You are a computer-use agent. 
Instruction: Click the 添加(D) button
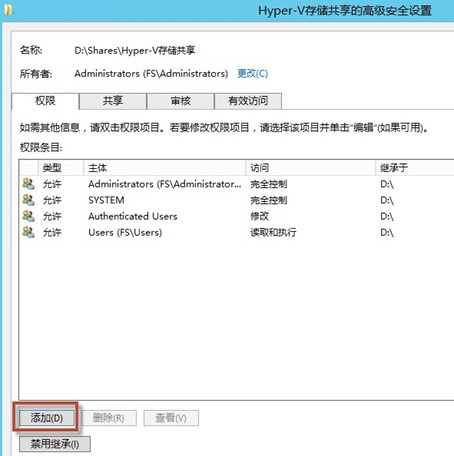tap(47, 418)
